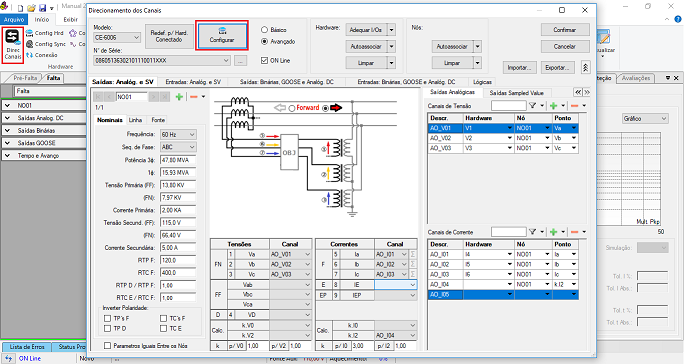Click the Importar... button
Image resolution: width=687 pixels, height=364 pixels.
519,67
